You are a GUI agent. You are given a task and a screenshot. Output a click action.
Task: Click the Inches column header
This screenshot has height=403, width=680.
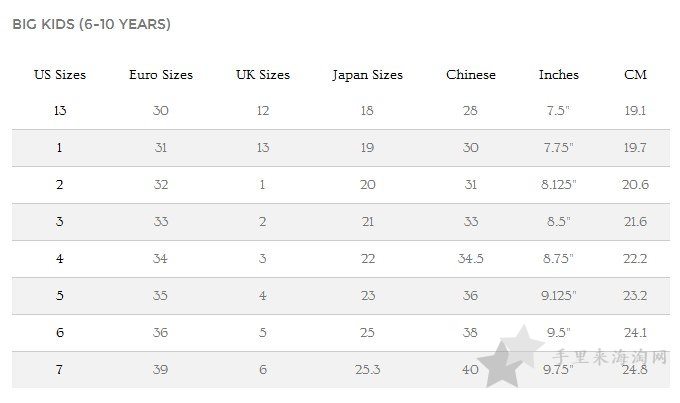tap(559, 75)
